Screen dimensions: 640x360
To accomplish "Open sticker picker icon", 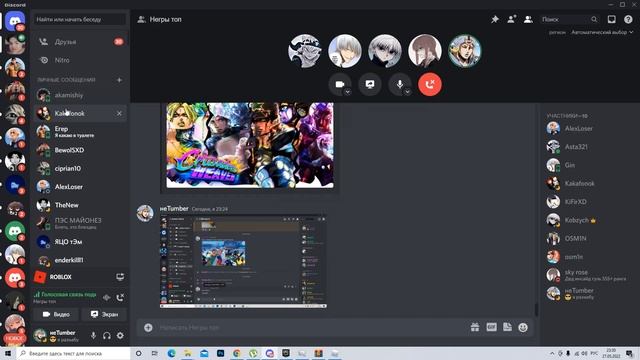I will point(507,327).
